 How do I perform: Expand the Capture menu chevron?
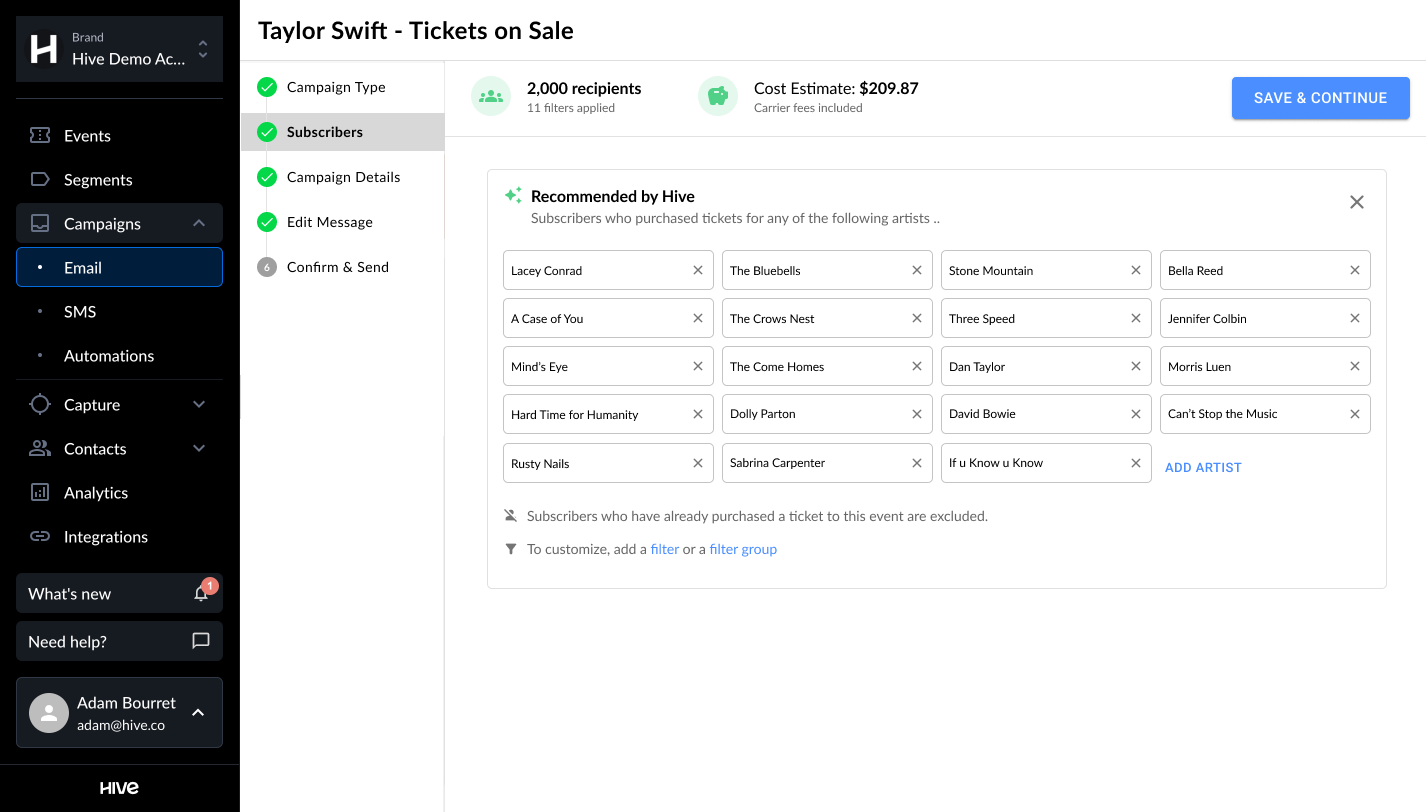[x=199, y=404]
